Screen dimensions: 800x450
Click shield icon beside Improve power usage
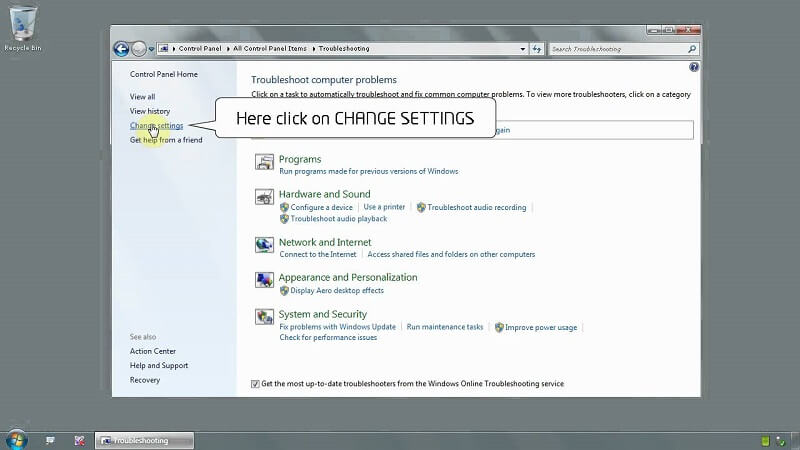click(499, 327)
